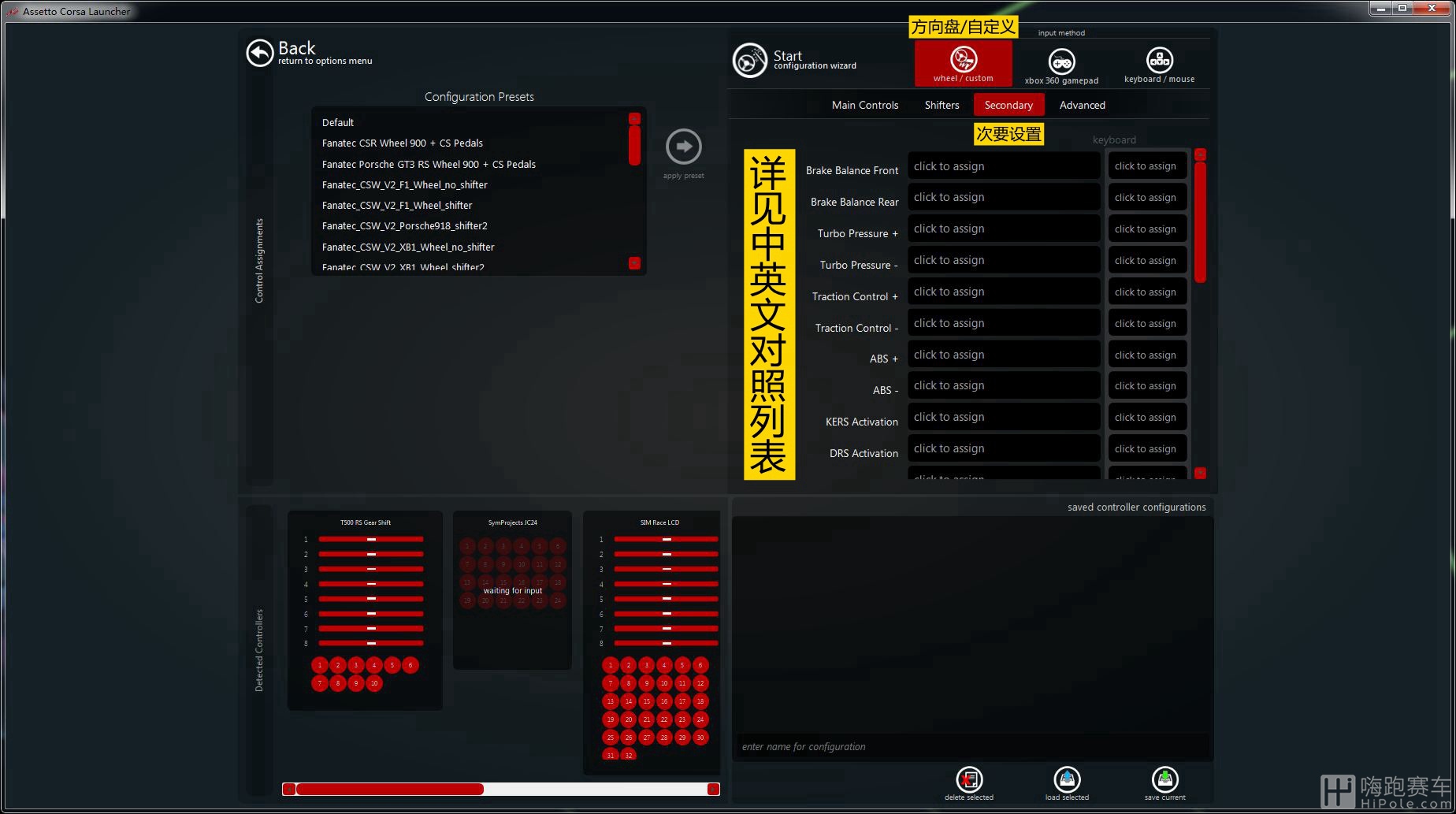This screenshot has height=814, width=1456.
Task: Click axis 1 bar of T500 RS Gear Shift
Action: [x=371, y=539]
